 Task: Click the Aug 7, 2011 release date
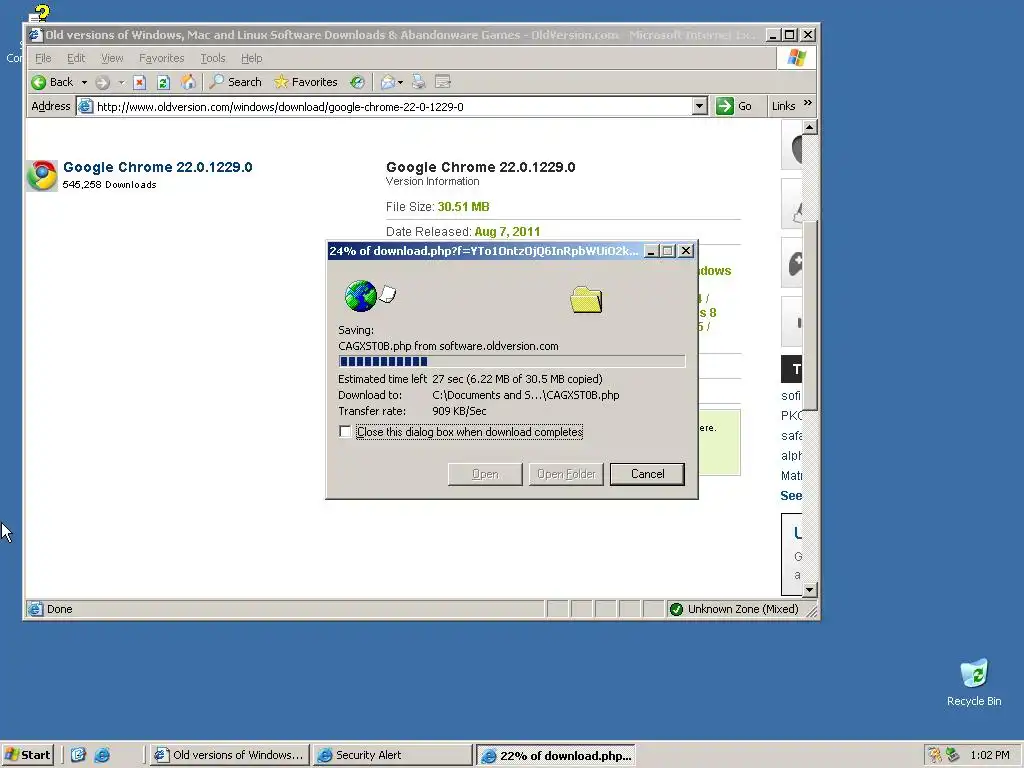[x=507, y=232]
